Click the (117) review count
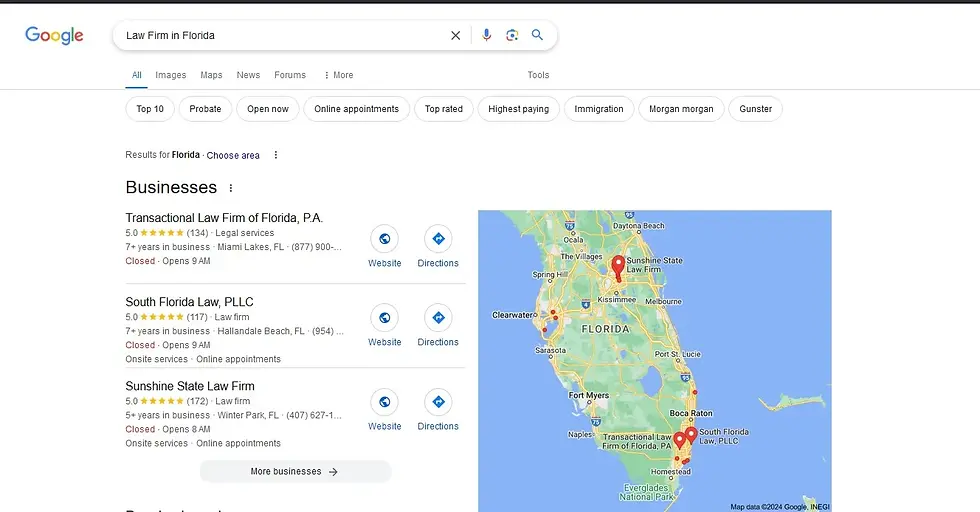 197,317
